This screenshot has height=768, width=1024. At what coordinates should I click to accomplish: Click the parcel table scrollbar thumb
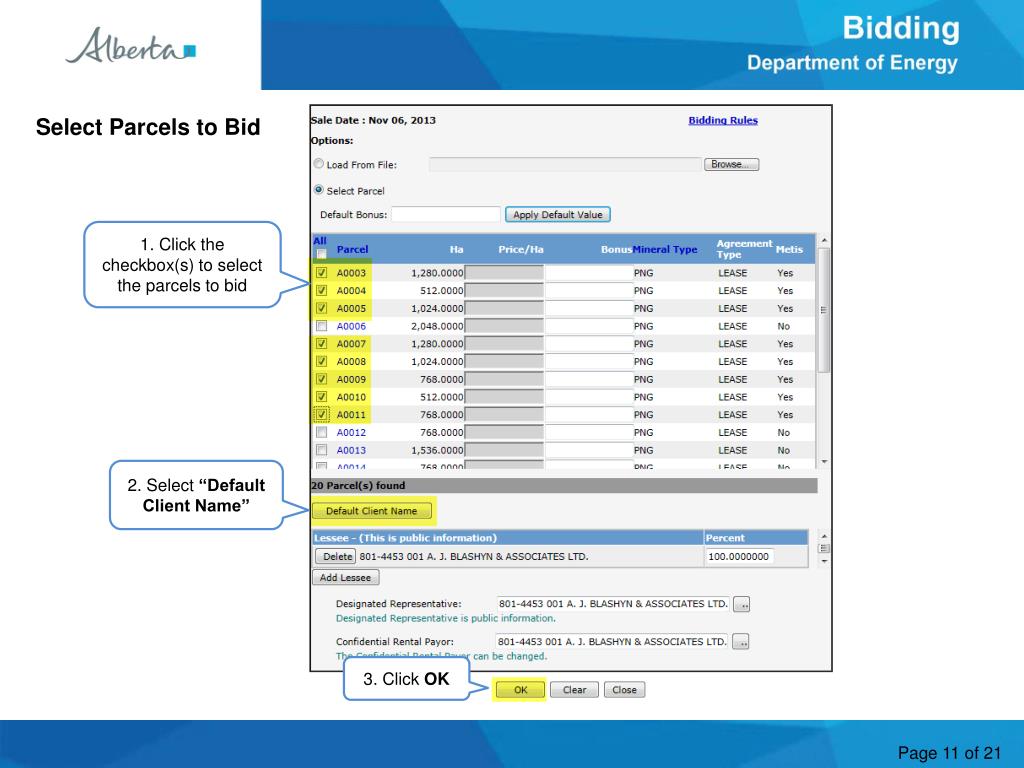click(x=824, y=310)
